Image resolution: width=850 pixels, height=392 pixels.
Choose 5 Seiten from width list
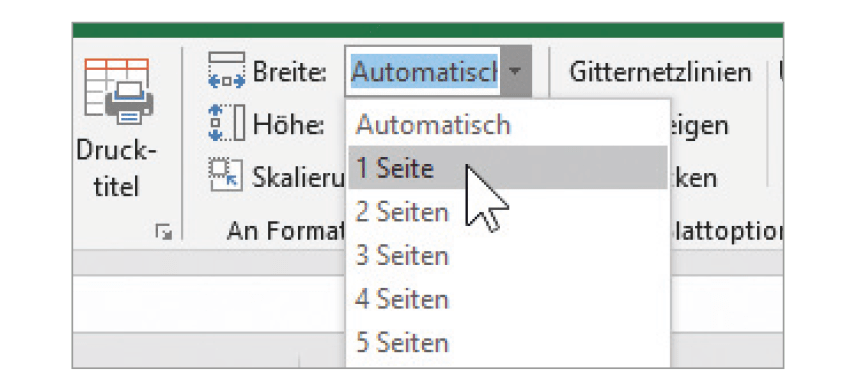pyautogui.click(x=508, y=342)
